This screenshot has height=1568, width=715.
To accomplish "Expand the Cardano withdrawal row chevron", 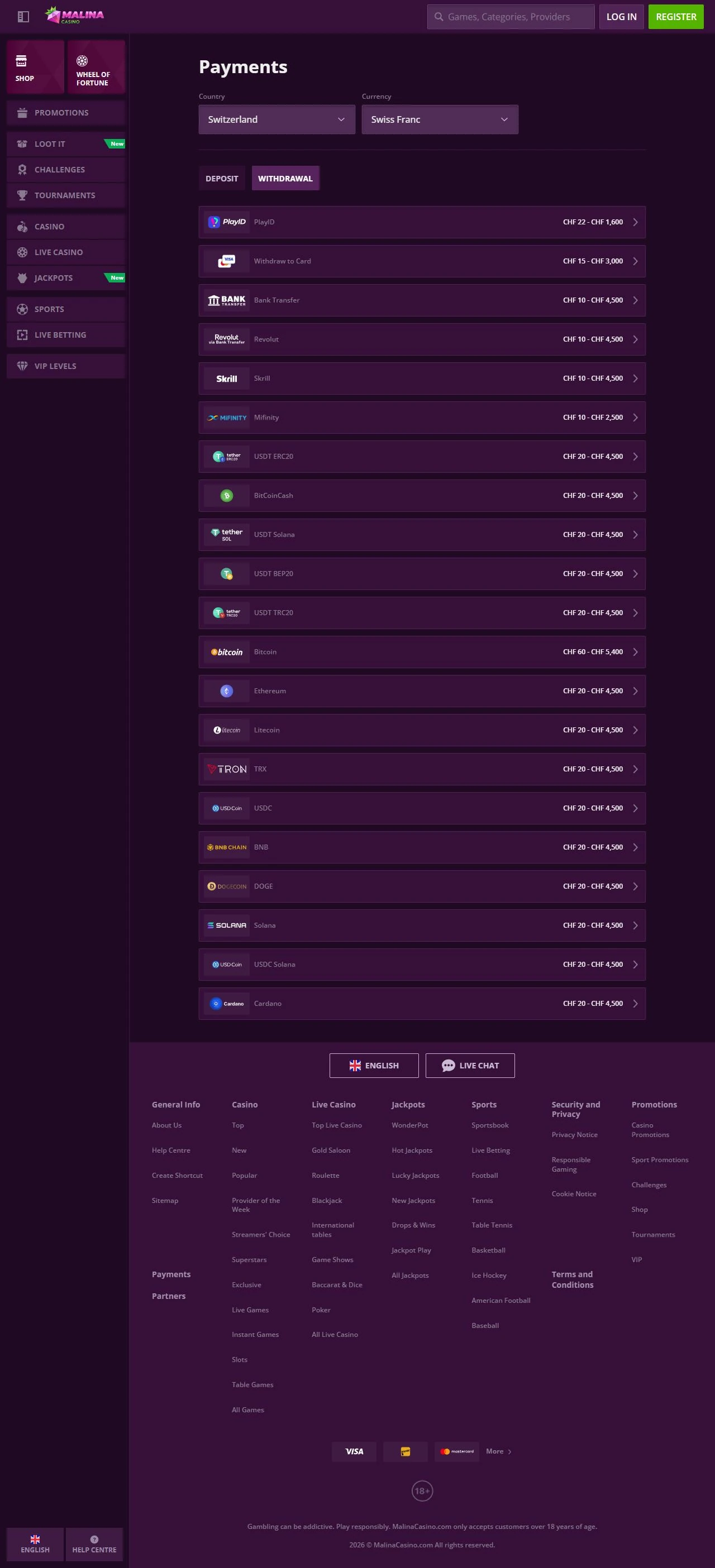I will (635, 1004).
